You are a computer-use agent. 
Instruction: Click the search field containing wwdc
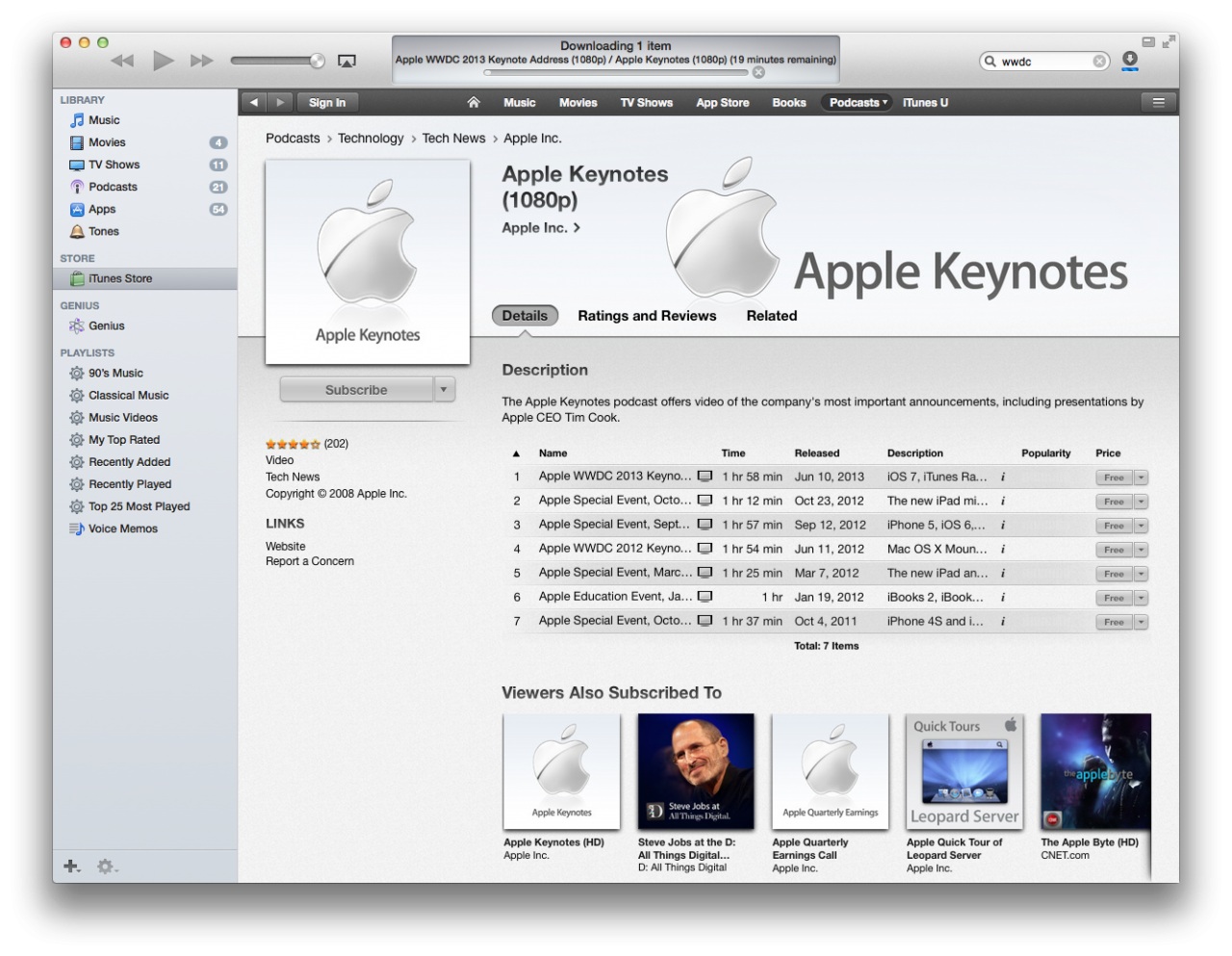[x=1044, y=62]
